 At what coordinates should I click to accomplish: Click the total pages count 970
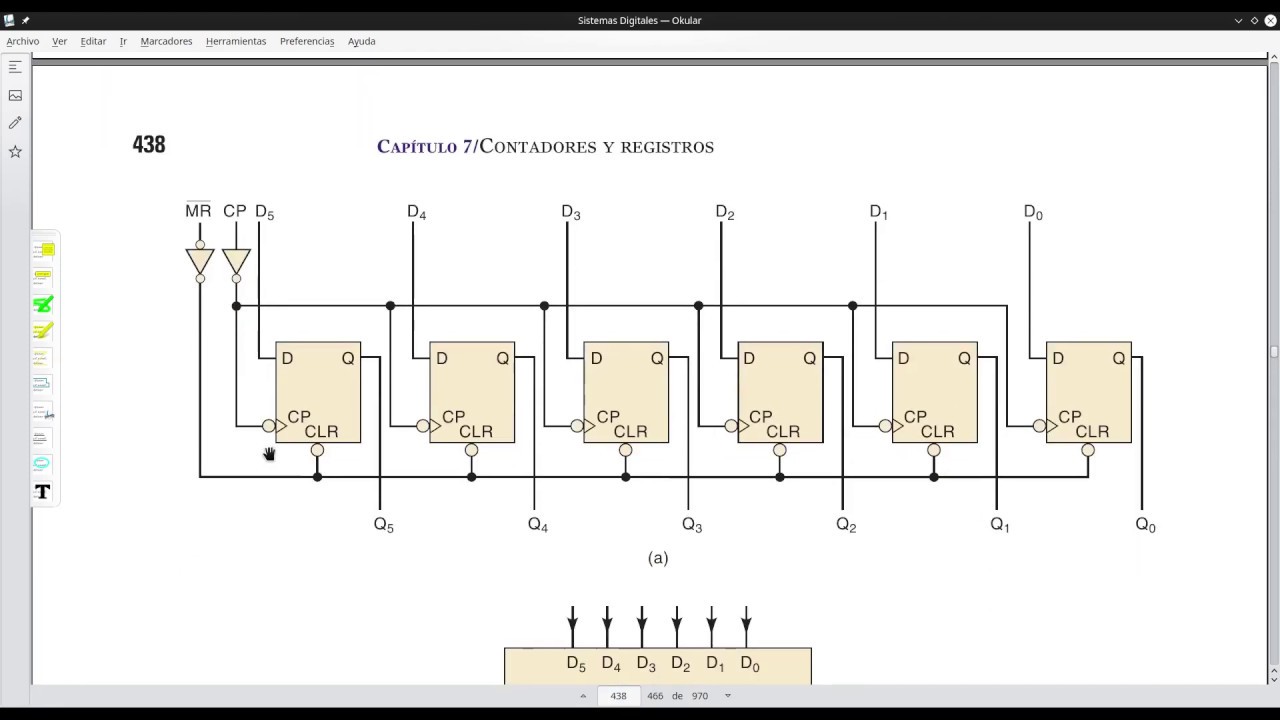700,696
